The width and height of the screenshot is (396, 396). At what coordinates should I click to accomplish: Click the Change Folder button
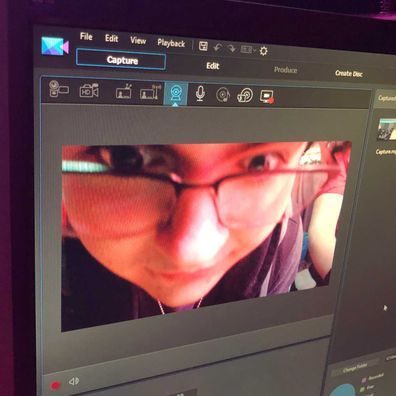coord(355,368)
